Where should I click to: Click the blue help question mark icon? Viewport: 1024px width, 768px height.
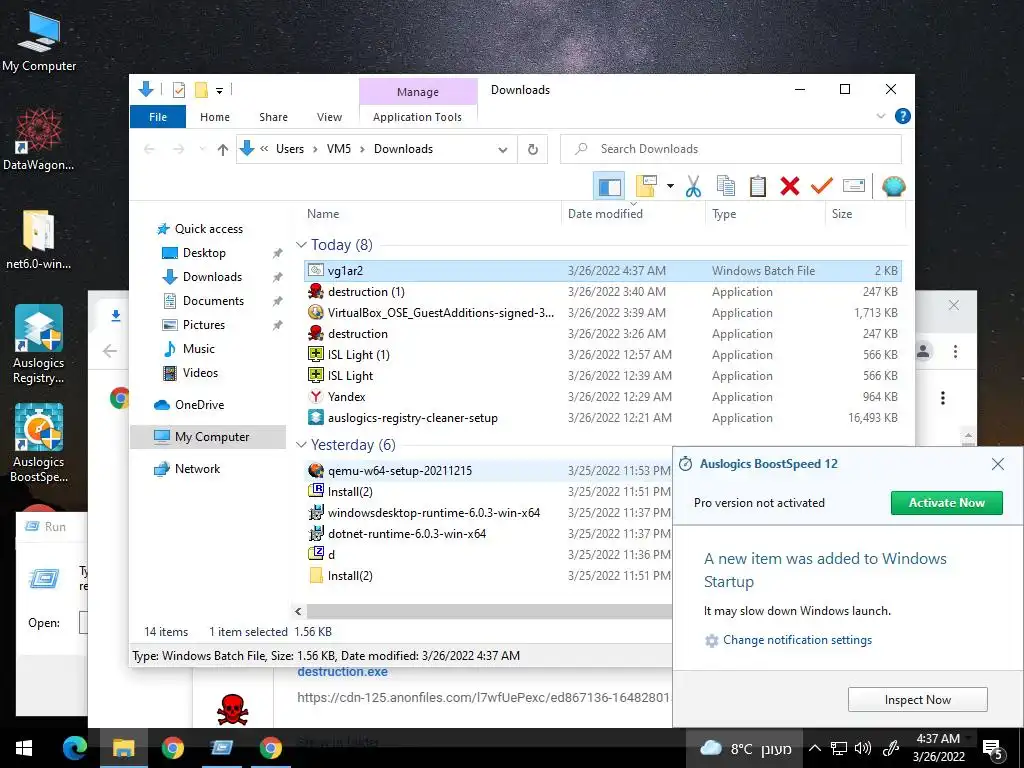point(903,116)
